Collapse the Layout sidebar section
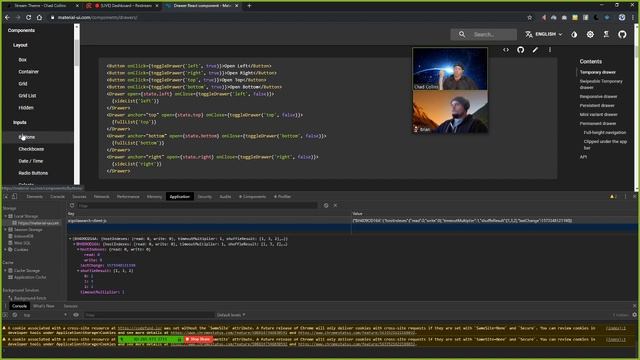Image resolution: width=640 pixels, height=360 pixels. pyautogui.click(x=20, y=45)
